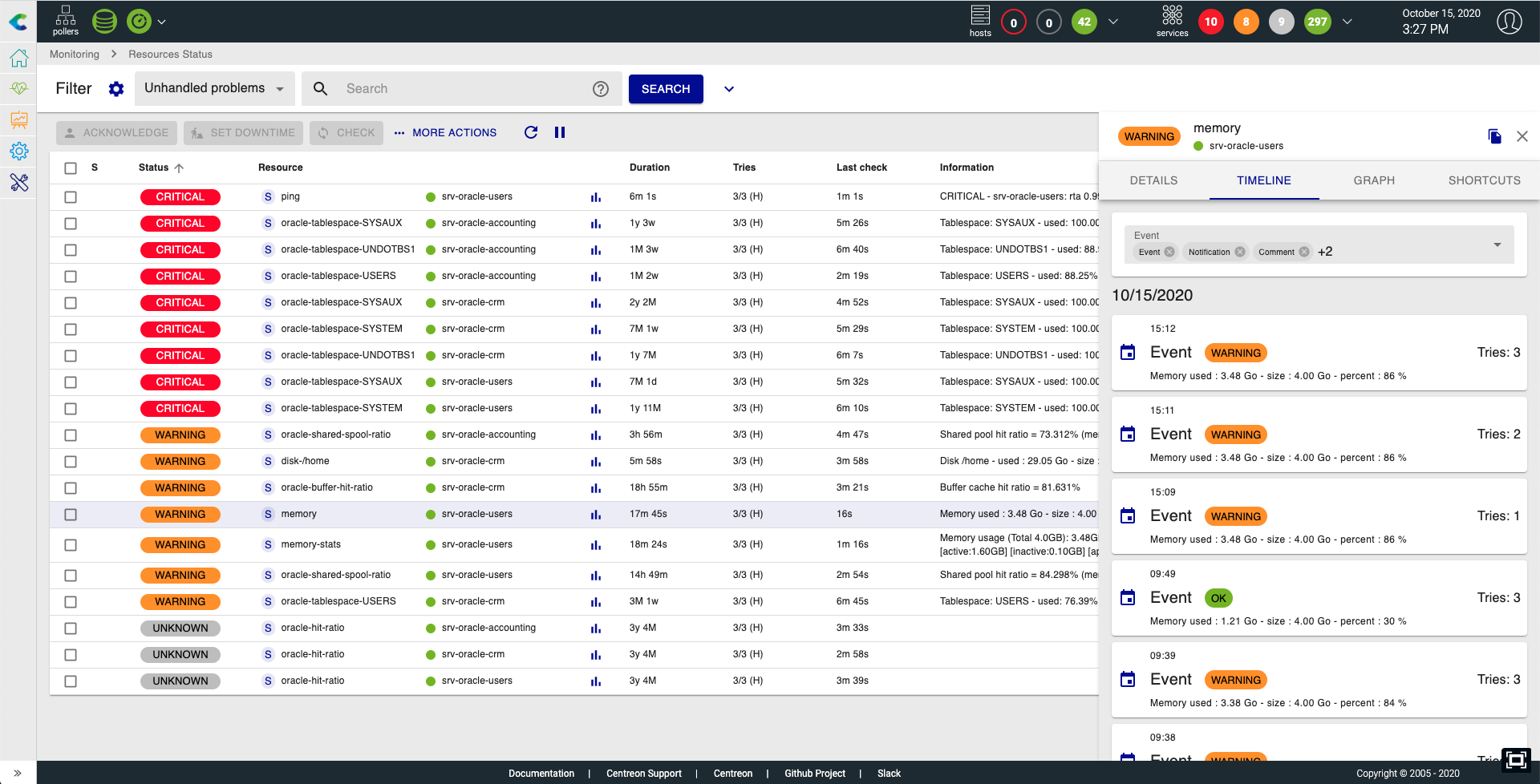This screenshot has height=784, width=1540.
Task: Sort by Status column arrow
Action: (179, 168)
